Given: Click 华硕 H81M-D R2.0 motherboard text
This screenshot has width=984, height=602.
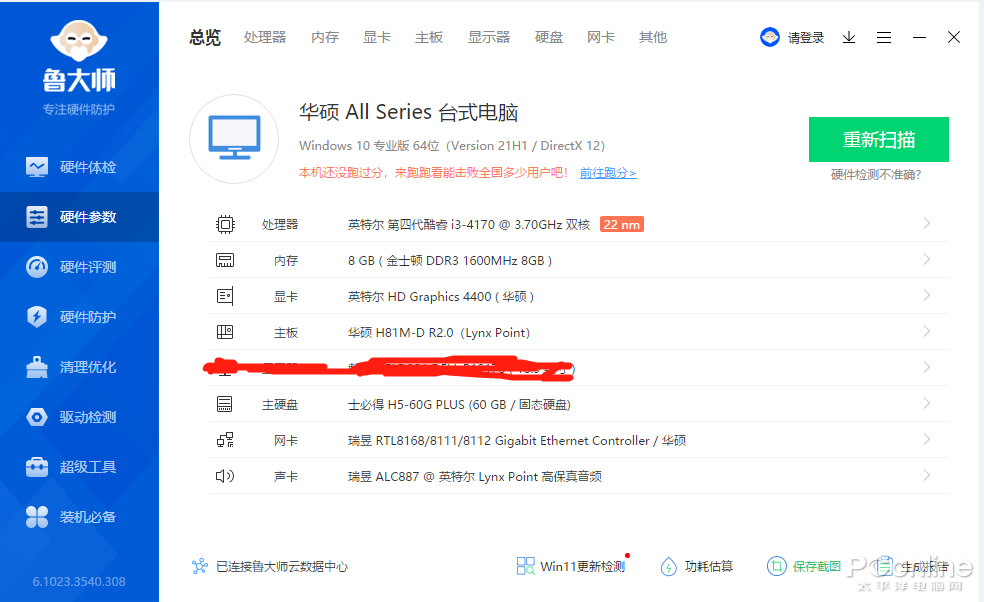Looking at the screenshot, I should [x=439, y=333].
